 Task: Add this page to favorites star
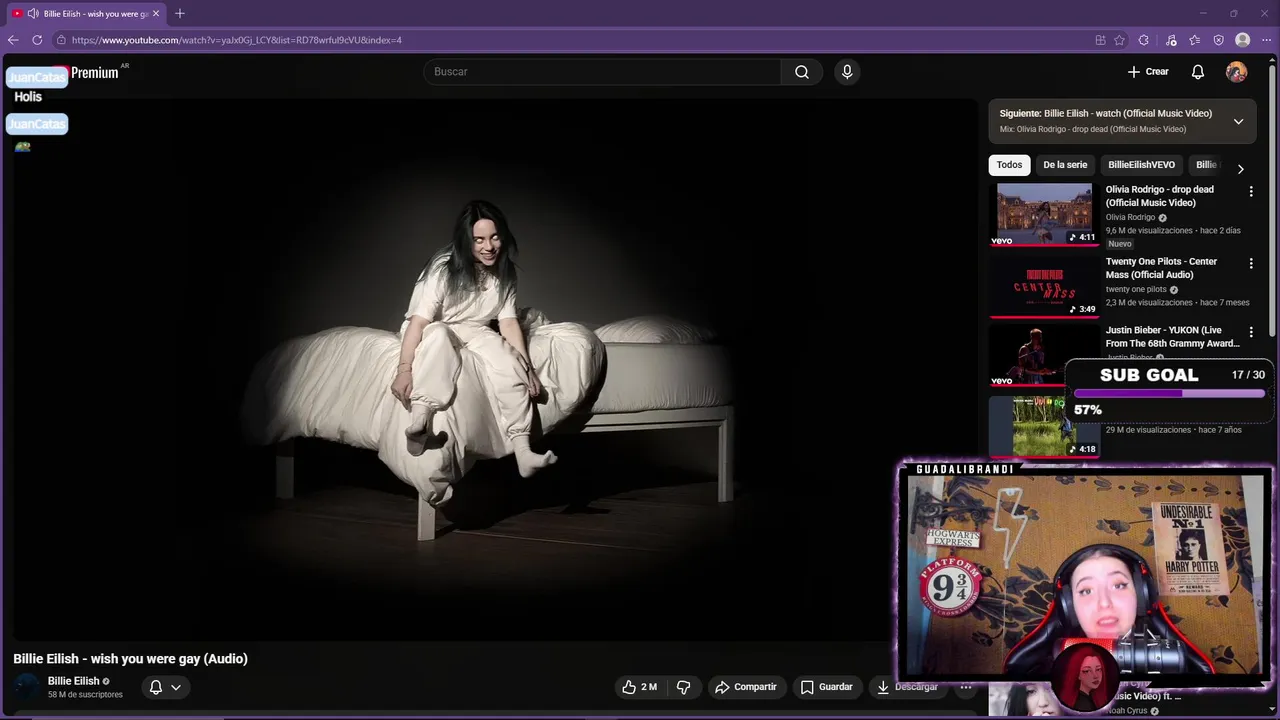[1120, 40]
